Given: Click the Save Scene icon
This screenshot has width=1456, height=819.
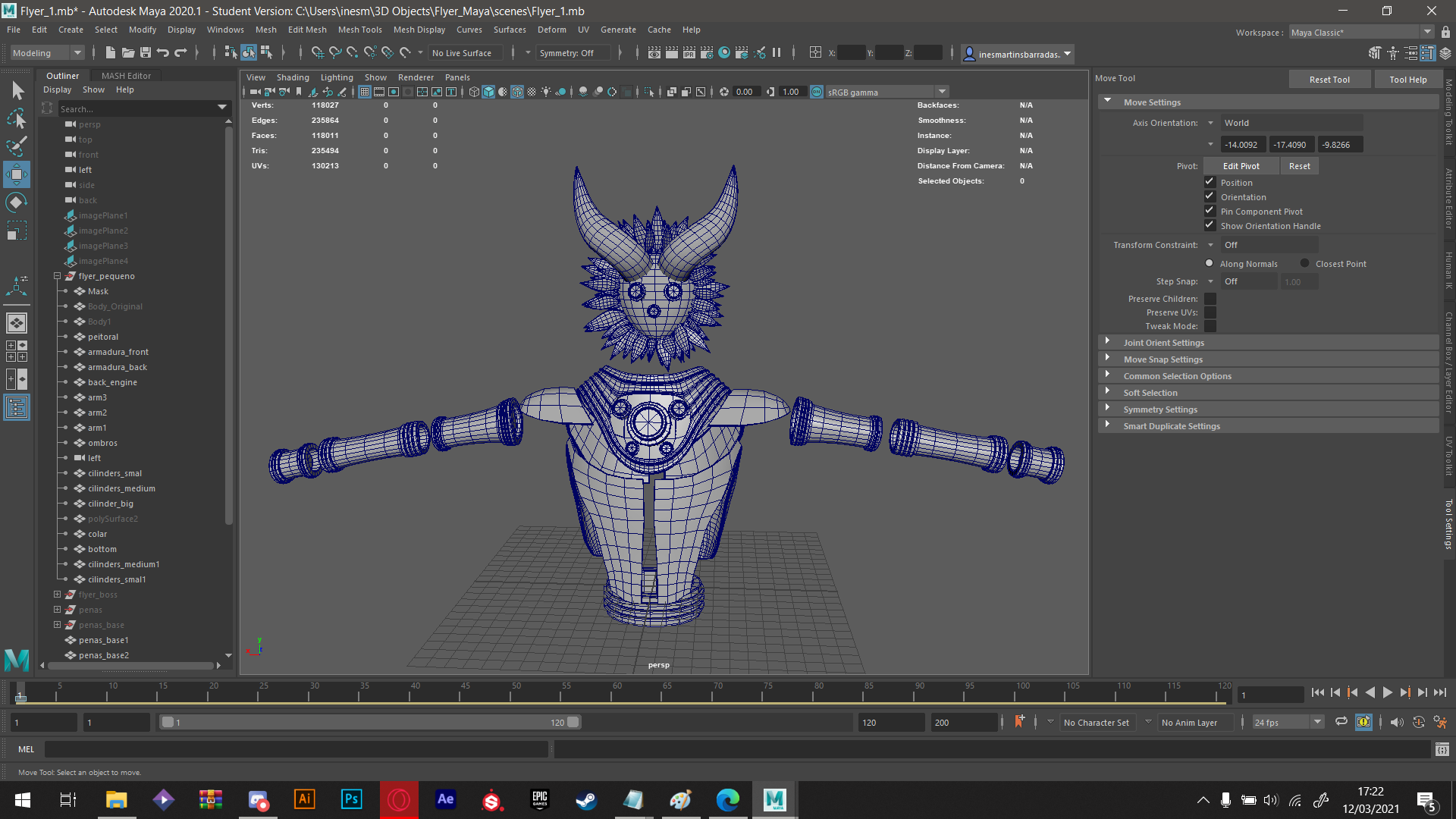Looking at the screenshot, I should click(145, 52).
